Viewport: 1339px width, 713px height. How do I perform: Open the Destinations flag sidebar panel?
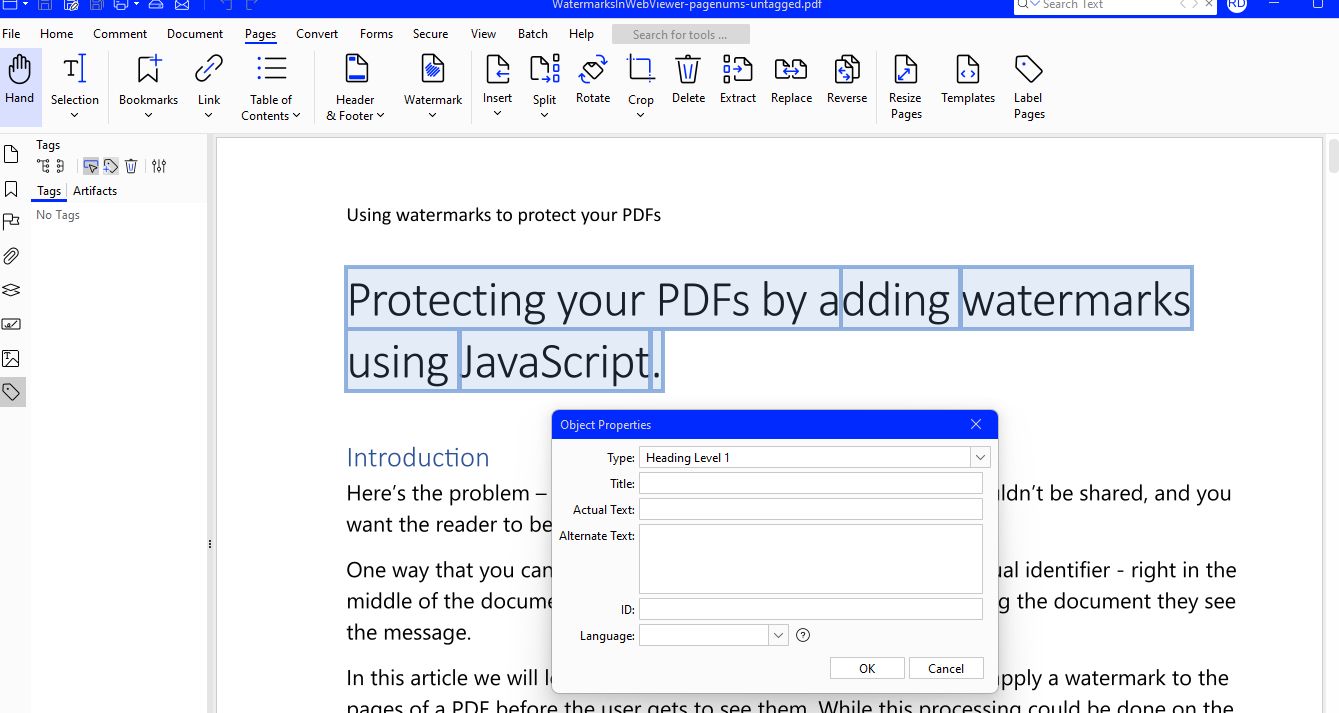(x=12, y=222)
